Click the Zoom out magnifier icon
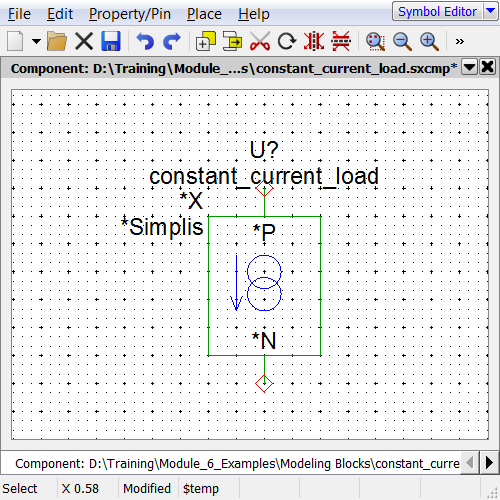The height and width of the screenshot is (500, 500). coord(402,41)
